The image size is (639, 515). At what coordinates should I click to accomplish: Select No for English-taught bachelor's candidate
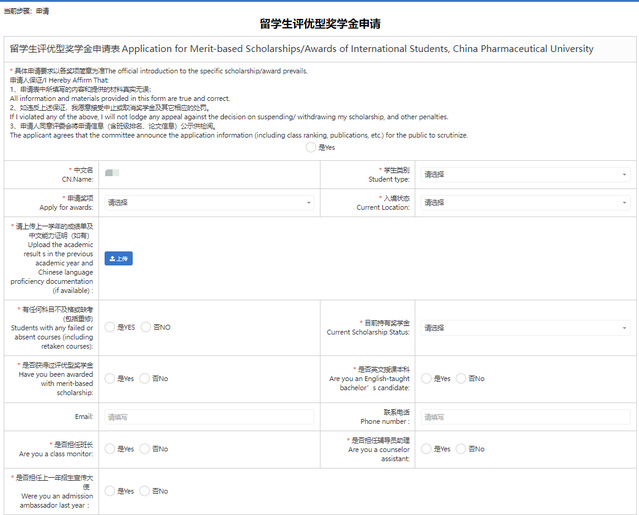pyautogui.click(x=462, y=379)
